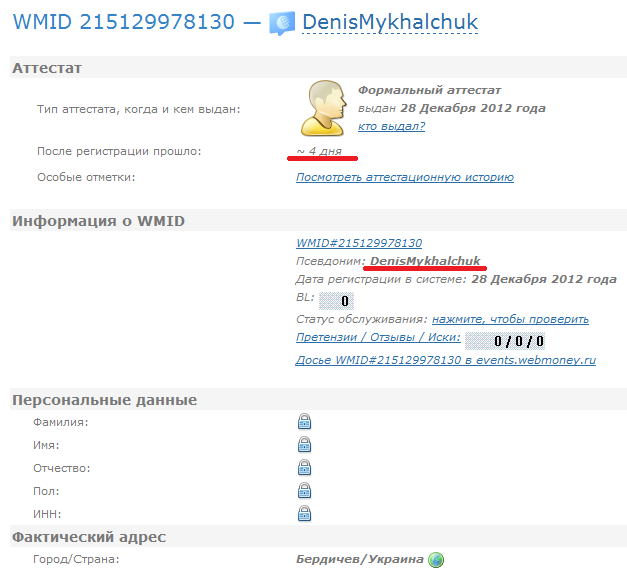Click the chat bubble icon beside DenisMykhalchuk
This screenshot has height=573, width=627.
click(x=282, y=23)
